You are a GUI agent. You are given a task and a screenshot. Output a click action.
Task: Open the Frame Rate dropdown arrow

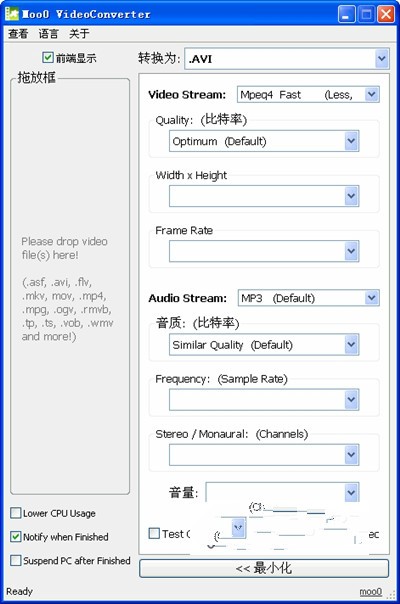(x=351, y=251)
